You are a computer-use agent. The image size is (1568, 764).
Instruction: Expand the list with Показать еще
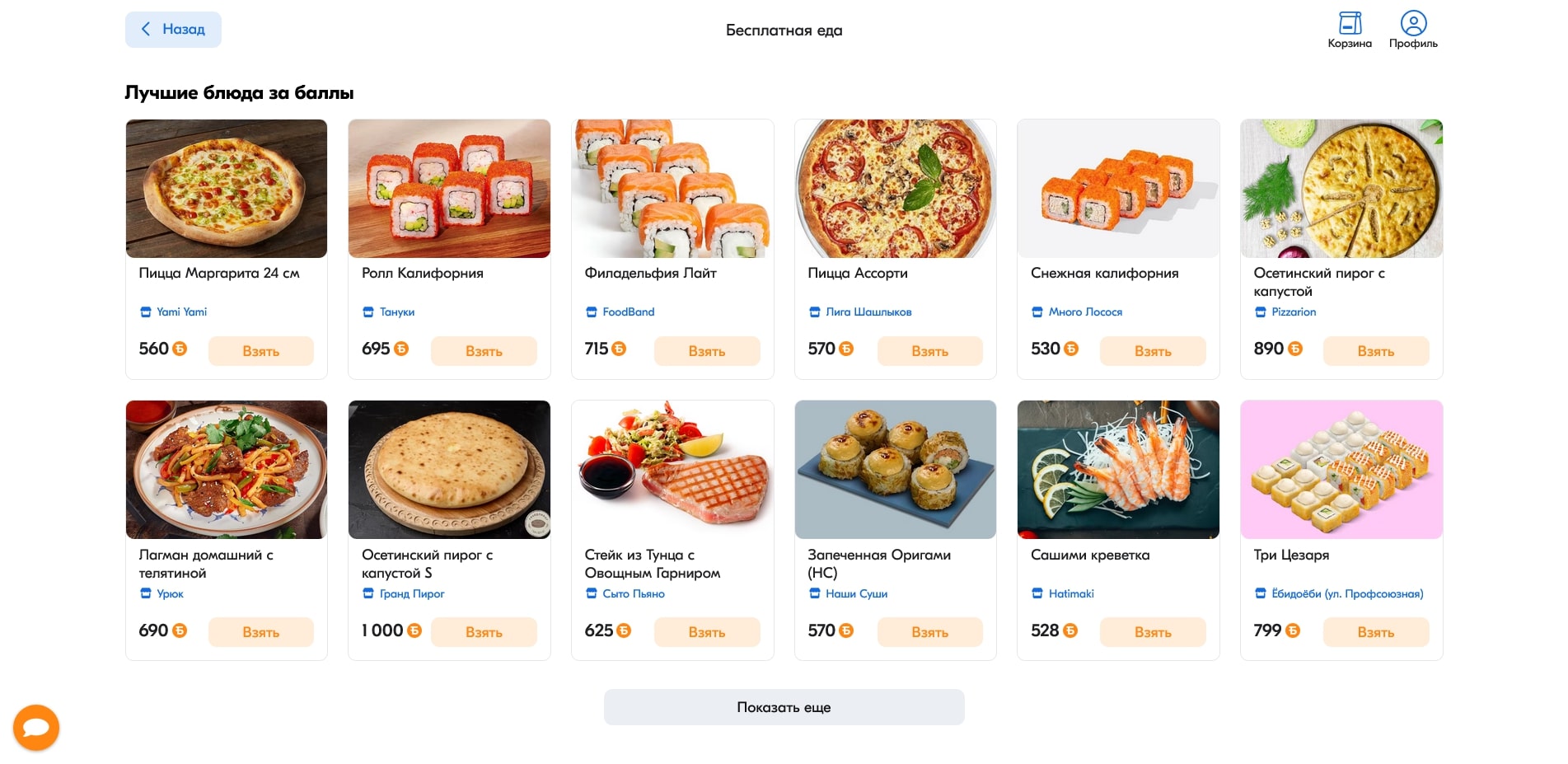tap(784, 707)
